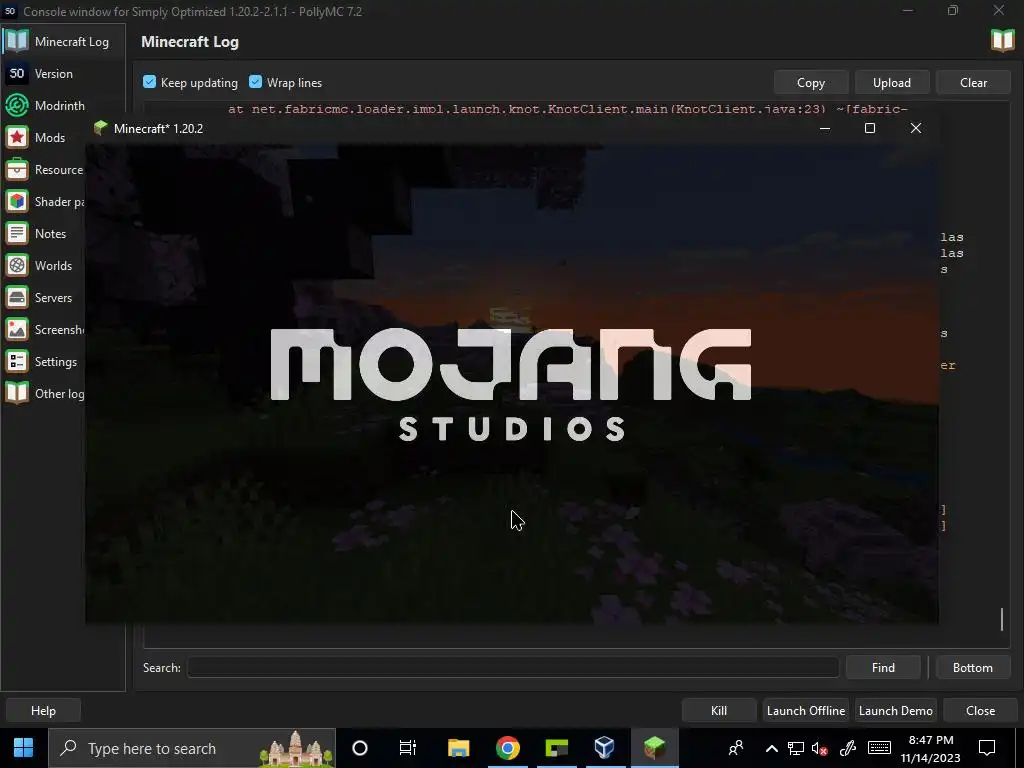1024x768 pixels.
Task: Upload the log with the Upload button
Action: click(891, 83)
